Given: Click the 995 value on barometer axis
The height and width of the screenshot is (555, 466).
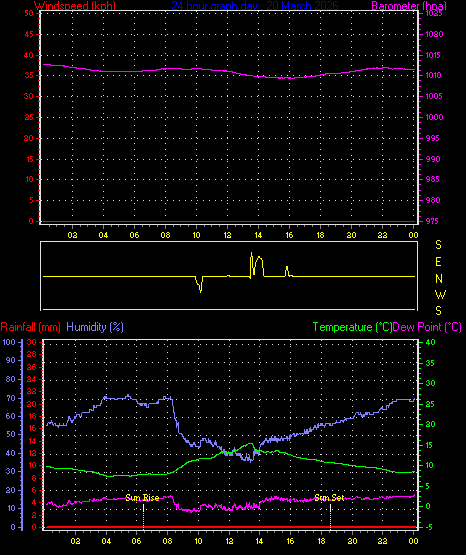Looking at the screenshot, I should (432, 138).
